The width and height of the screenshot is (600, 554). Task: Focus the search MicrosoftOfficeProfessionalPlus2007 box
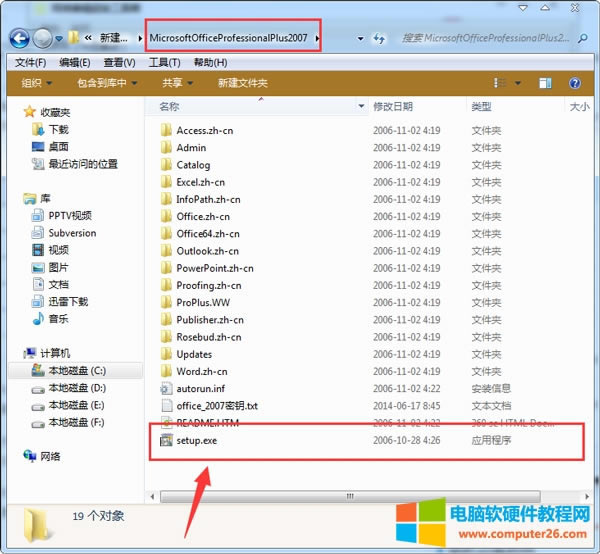point(485,38)
